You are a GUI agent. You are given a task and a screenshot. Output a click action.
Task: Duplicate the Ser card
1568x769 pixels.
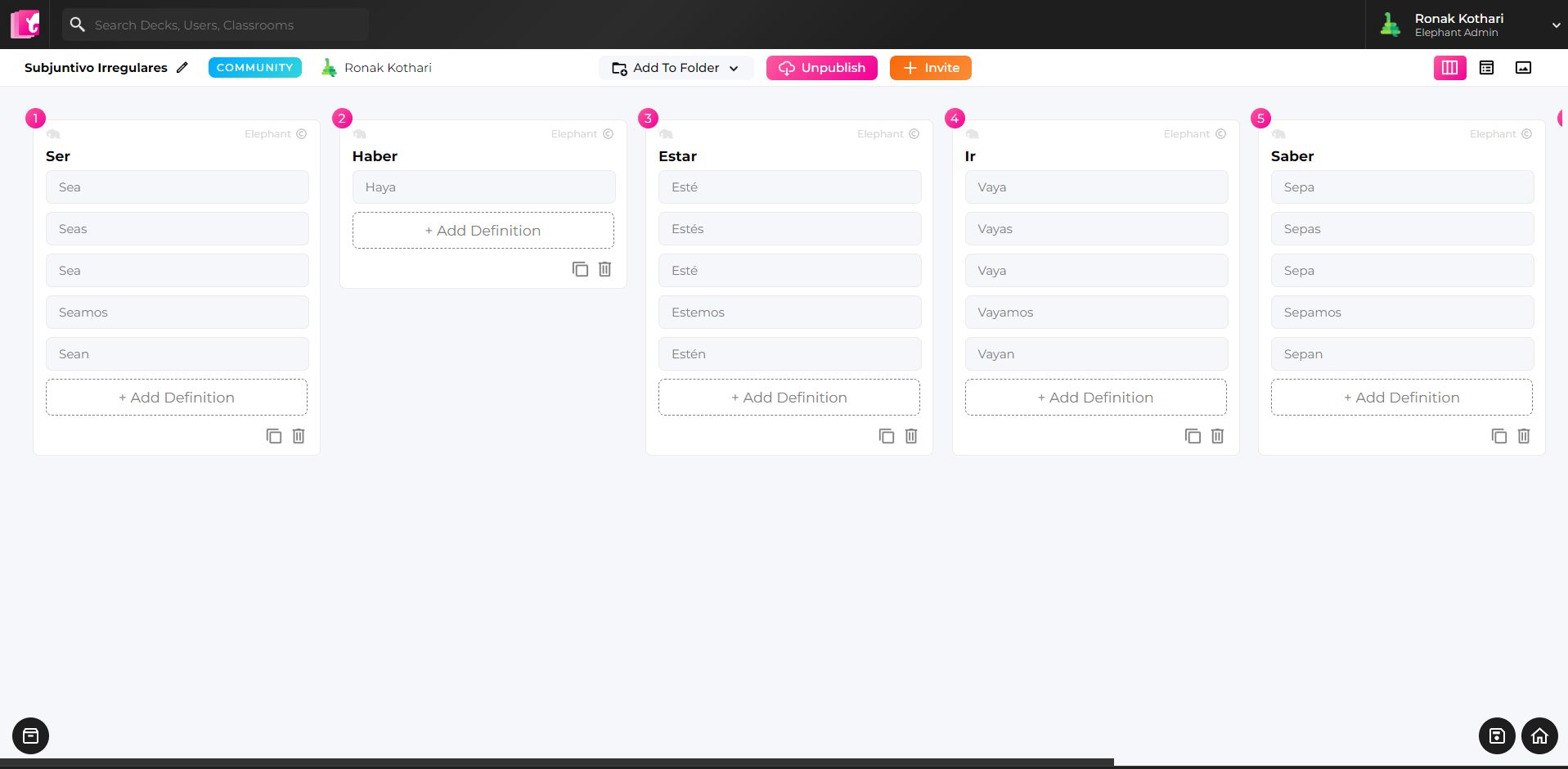pos(274,436)
